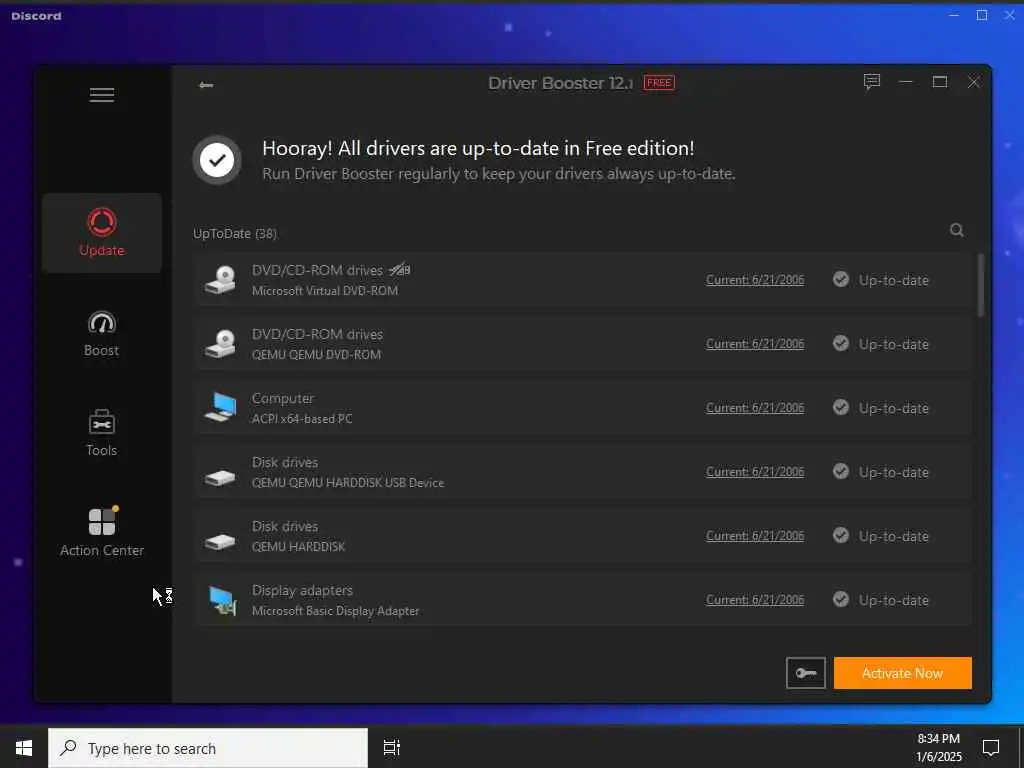The image size is (1024, 768).
Task: Click the driver list vertical scrollbar
Action: (x=980, y=285)
